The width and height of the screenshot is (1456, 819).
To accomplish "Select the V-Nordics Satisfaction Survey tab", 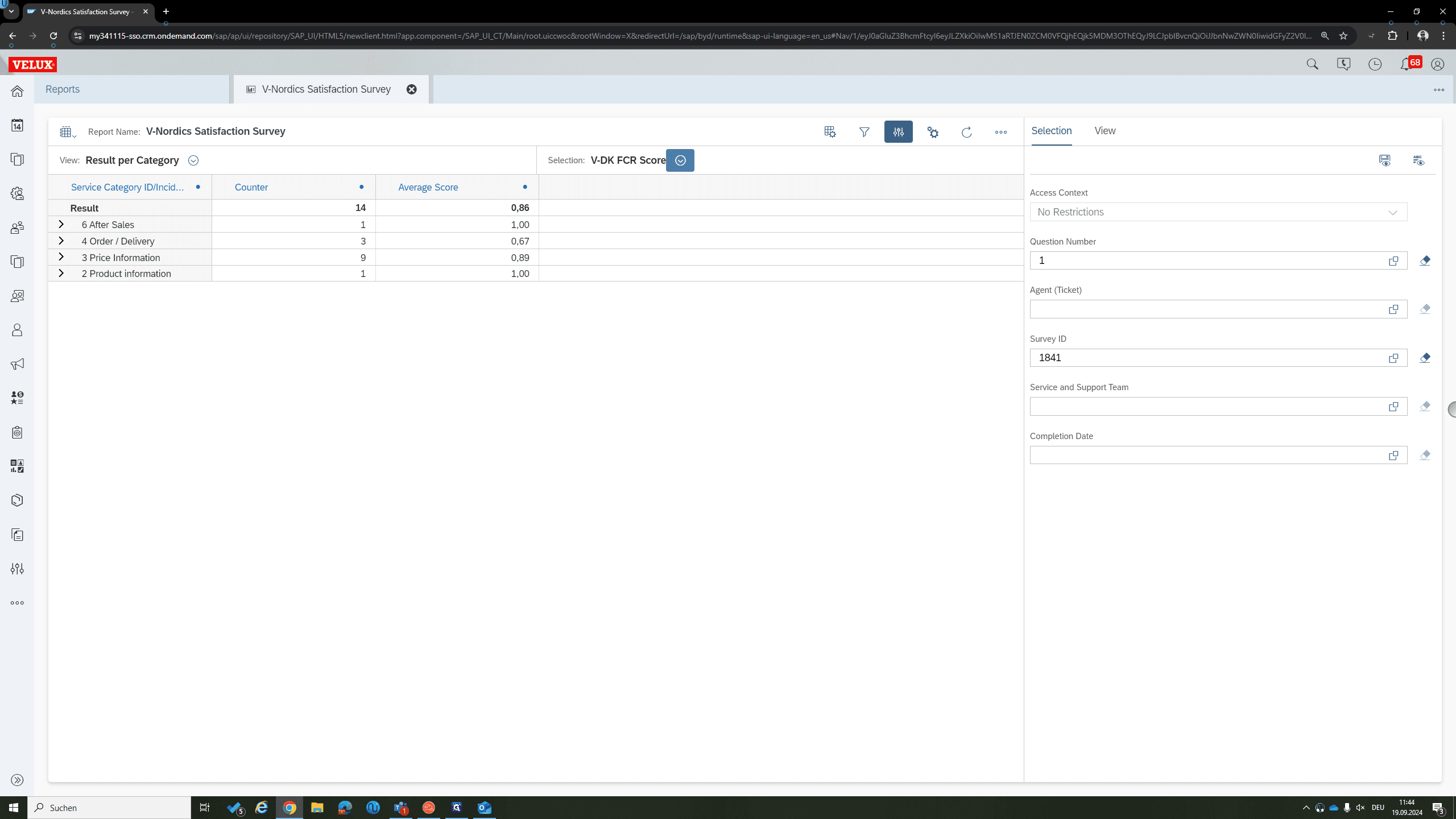I will [x=326, y=89].
